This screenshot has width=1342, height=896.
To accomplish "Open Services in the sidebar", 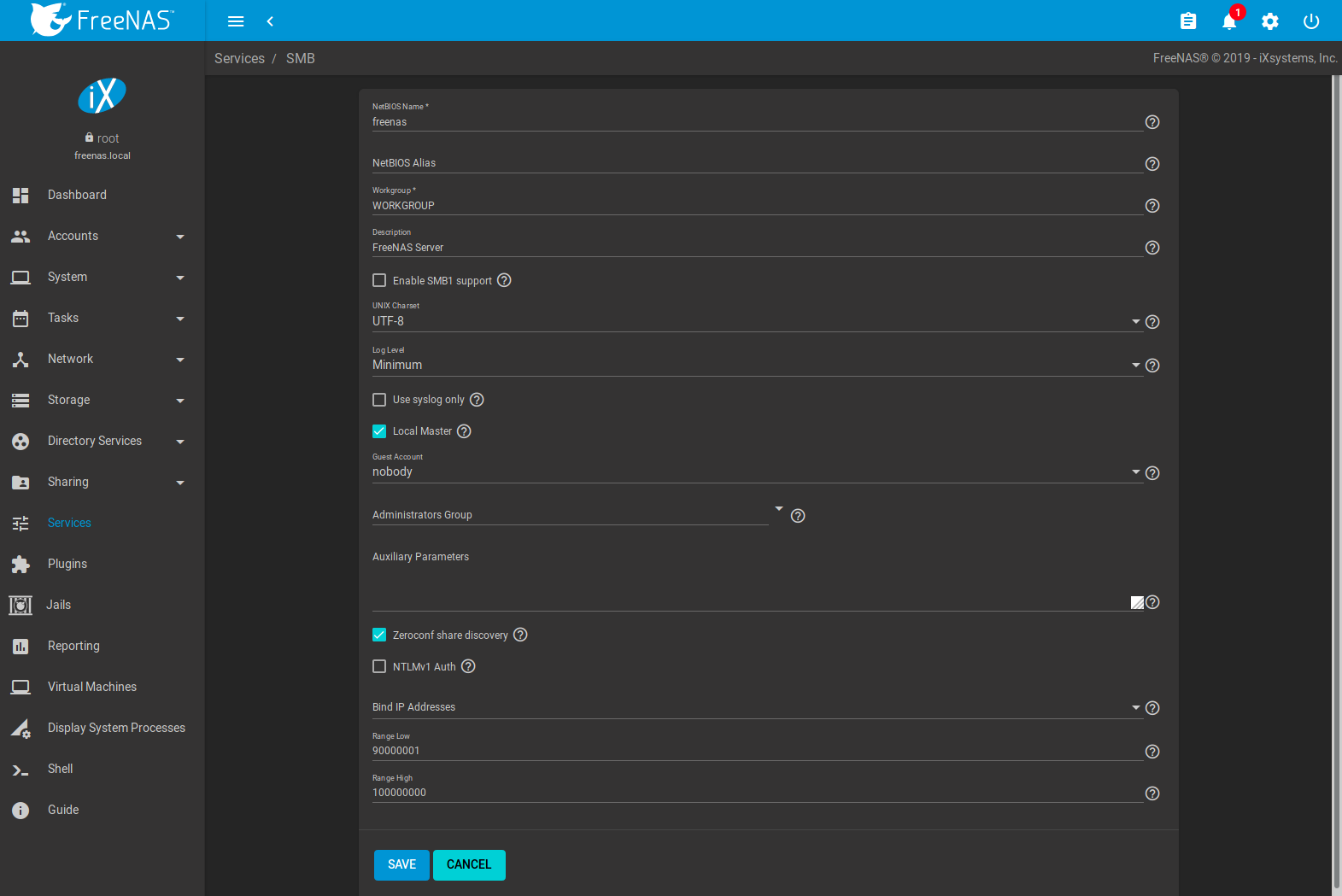I will pyautogui.click(x=103, y=523).
